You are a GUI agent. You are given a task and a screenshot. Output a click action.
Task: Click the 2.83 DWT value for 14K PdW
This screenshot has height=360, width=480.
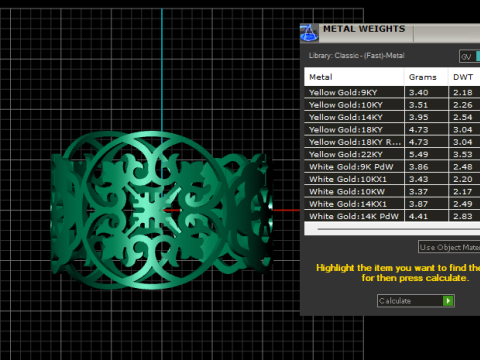pos(463,216)
